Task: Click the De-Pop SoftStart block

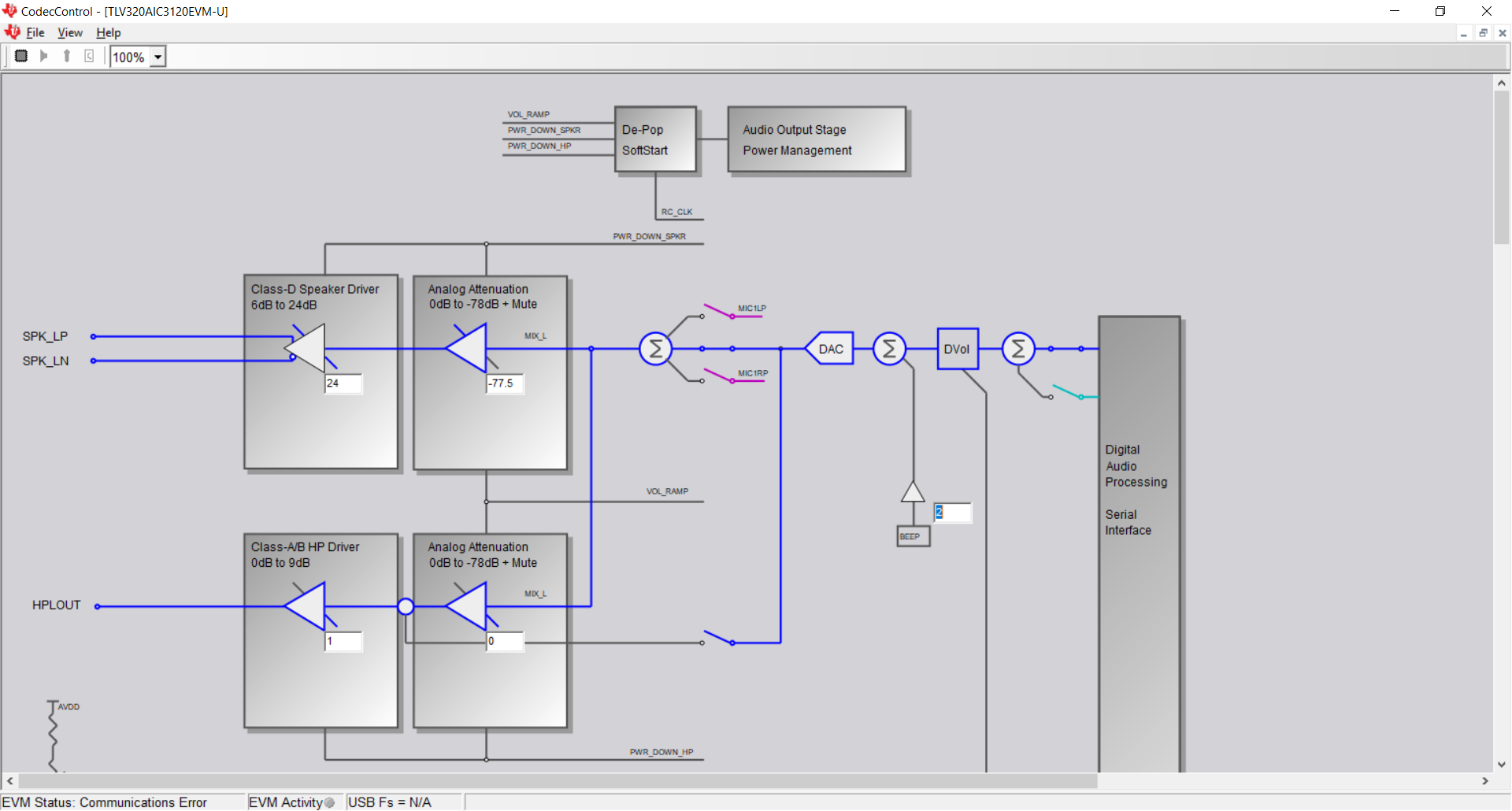Action: pos(655,139)
